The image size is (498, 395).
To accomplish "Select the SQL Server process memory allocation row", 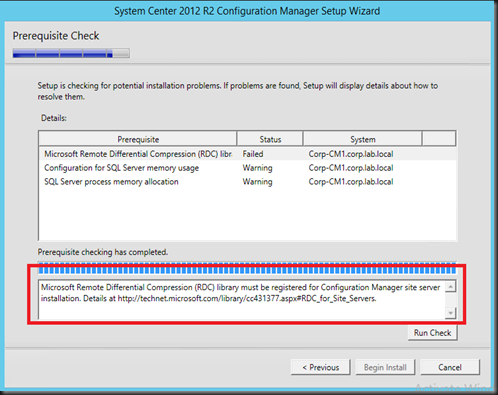I will [x=247, y=182].
